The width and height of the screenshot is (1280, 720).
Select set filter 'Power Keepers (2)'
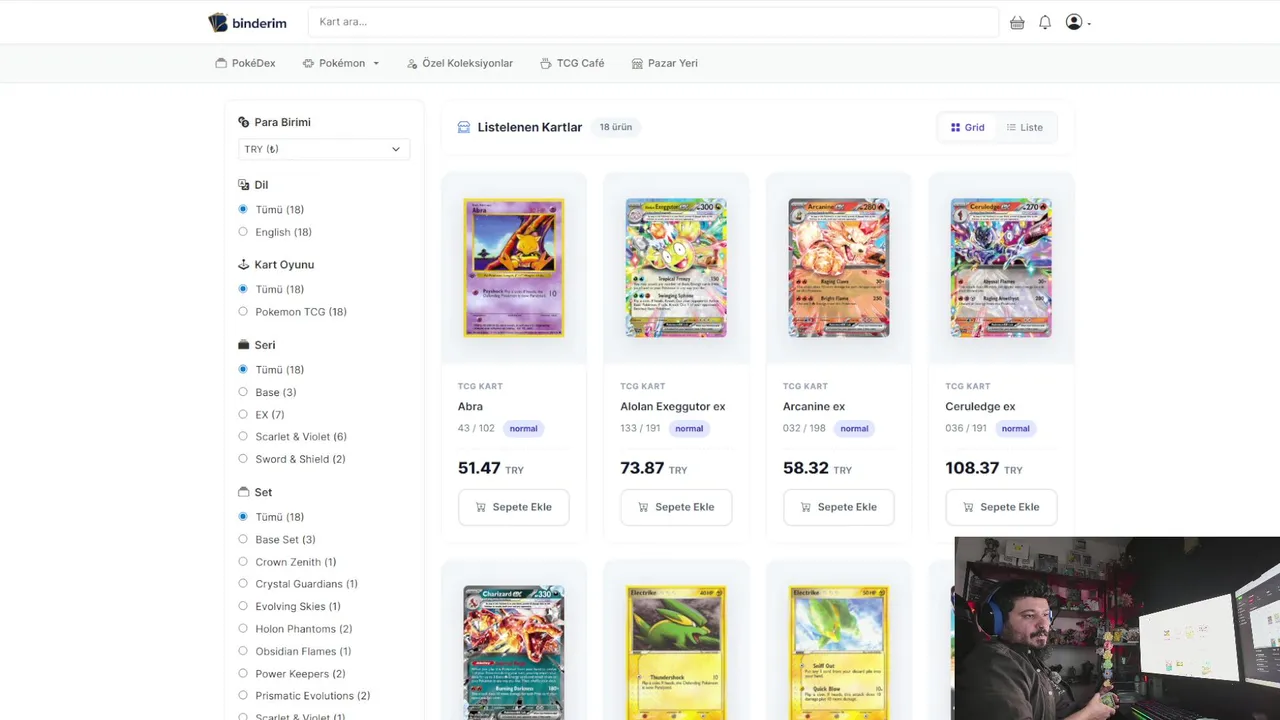click(291, 674)
